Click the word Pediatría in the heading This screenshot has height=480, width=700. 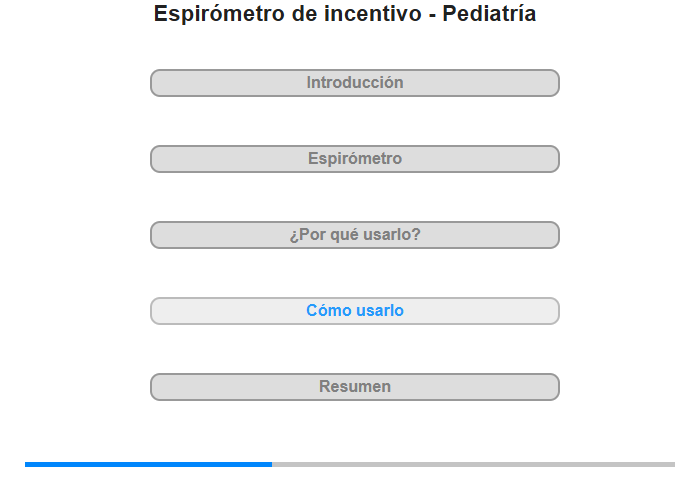click(489, 13)
